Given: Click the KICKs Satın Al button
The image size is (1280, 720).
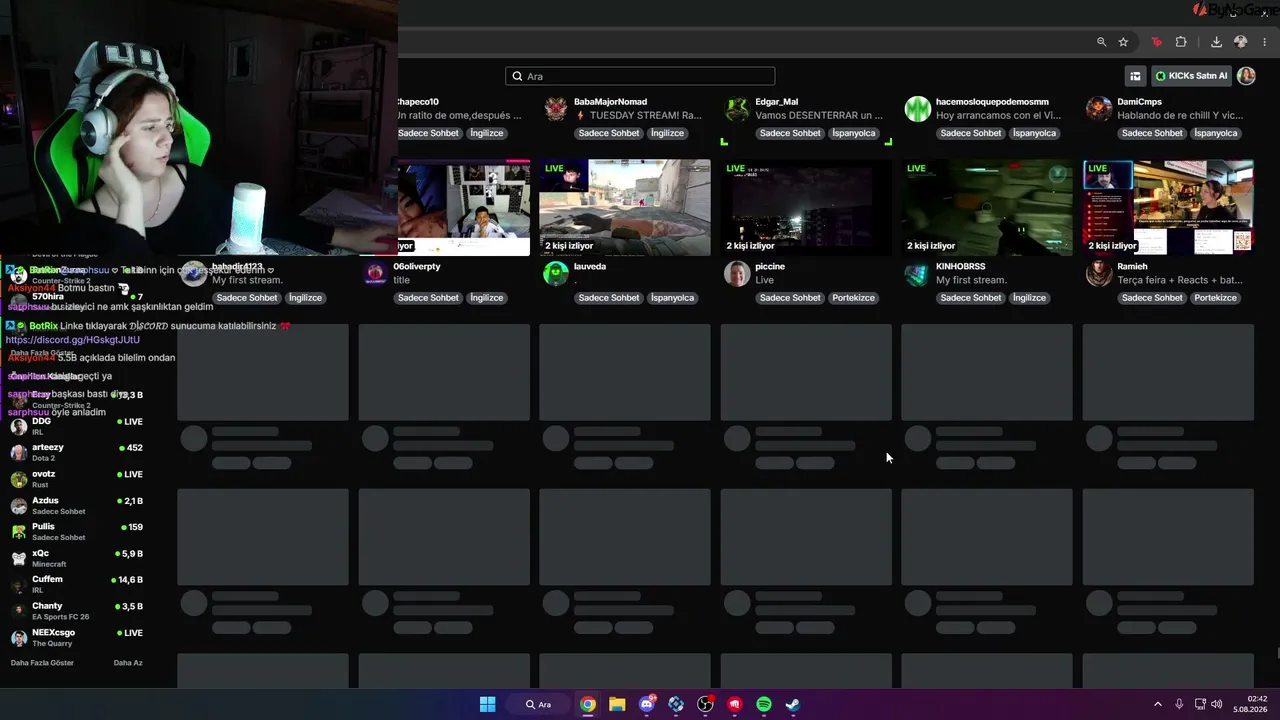Looking at the screenshot, I should (1191, 76).
